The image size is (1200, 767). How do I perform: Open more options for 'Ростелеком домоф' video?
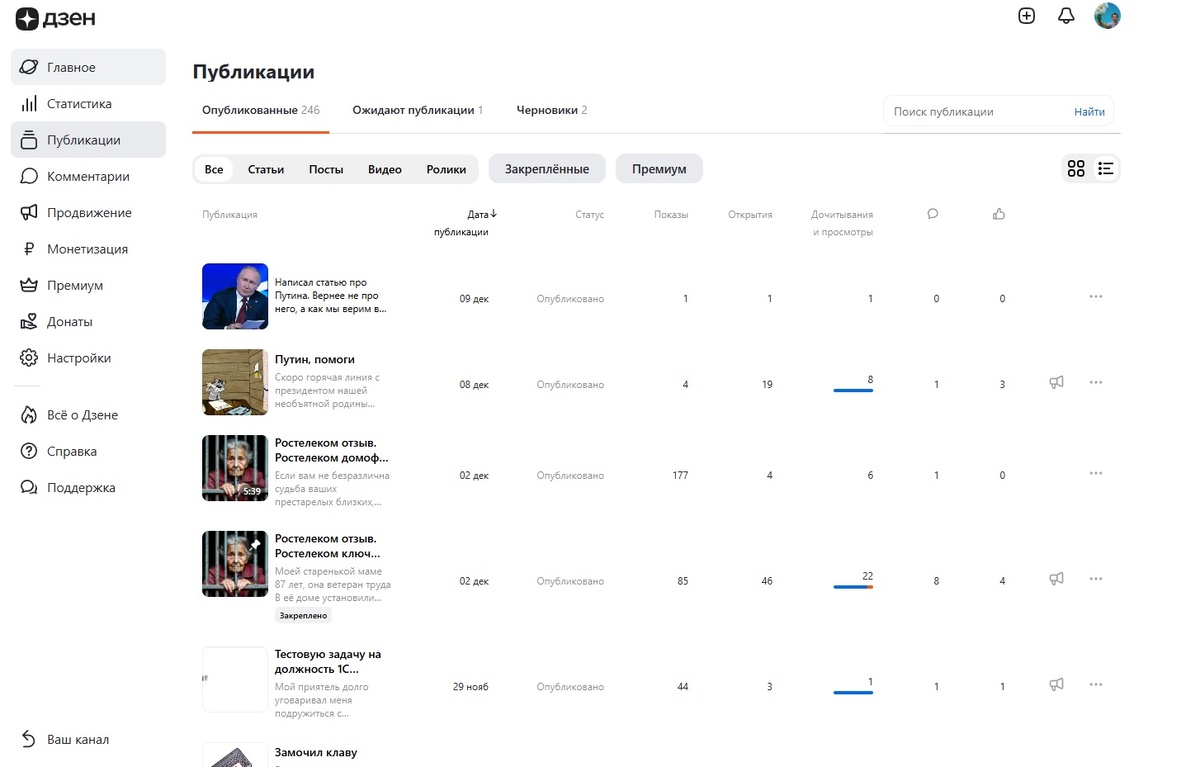(x=1096, y=473)
